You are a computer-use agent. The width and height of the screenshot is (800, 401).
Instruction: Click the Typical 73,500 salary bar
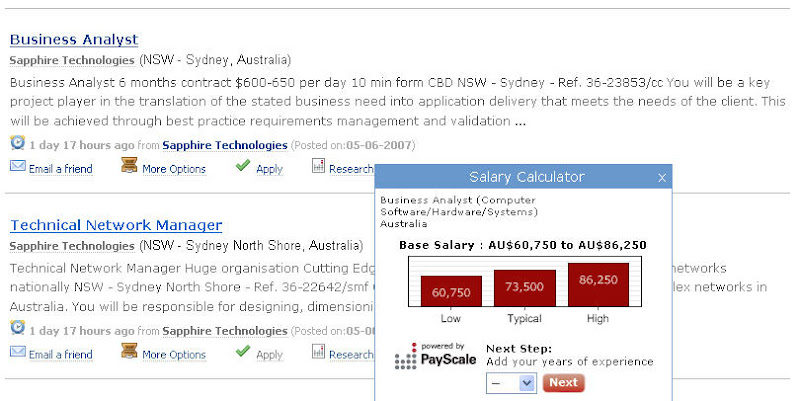click(x=525, y=287)
